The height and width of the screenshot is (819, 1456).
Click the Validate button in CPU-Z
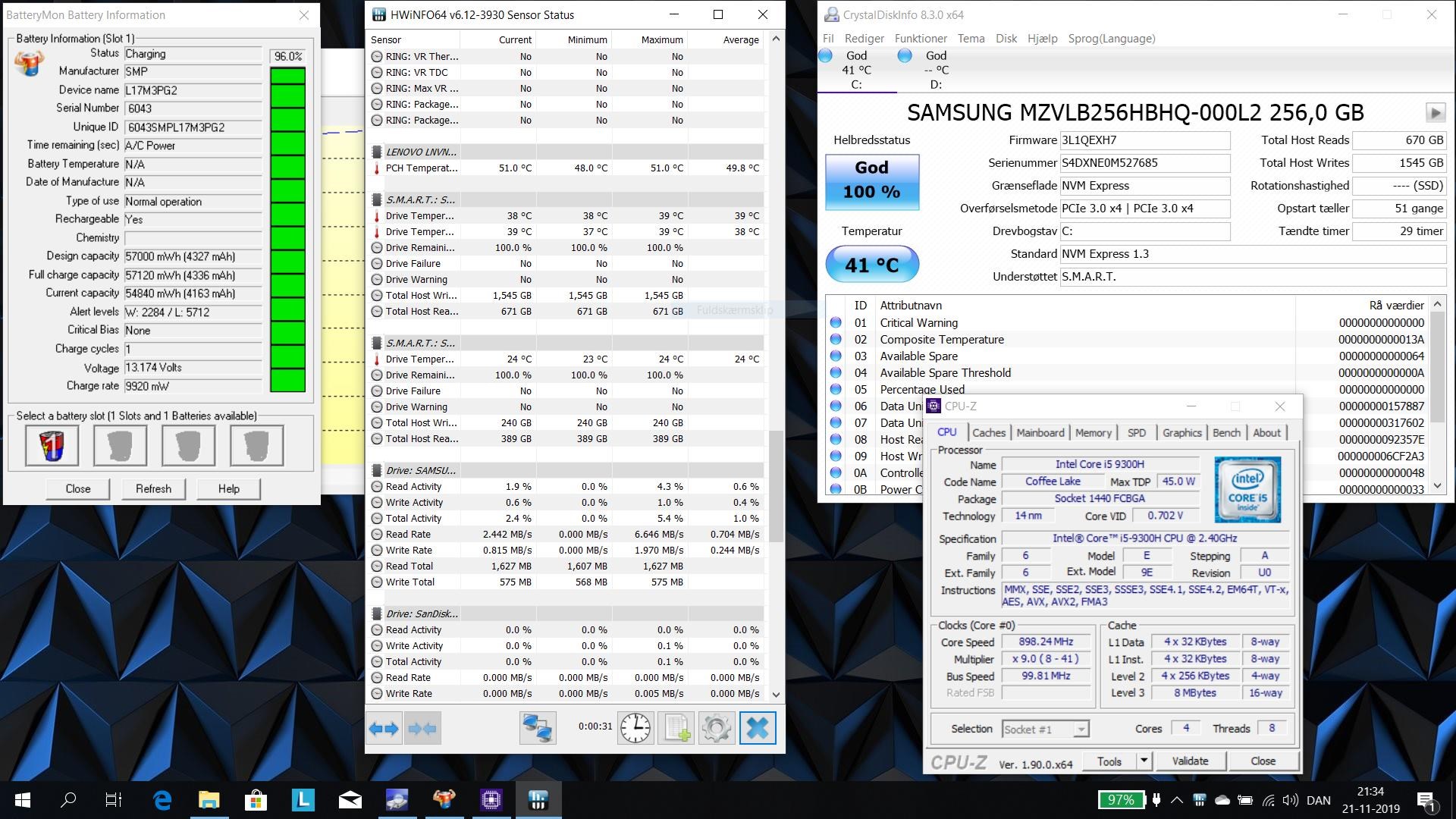1190,761
